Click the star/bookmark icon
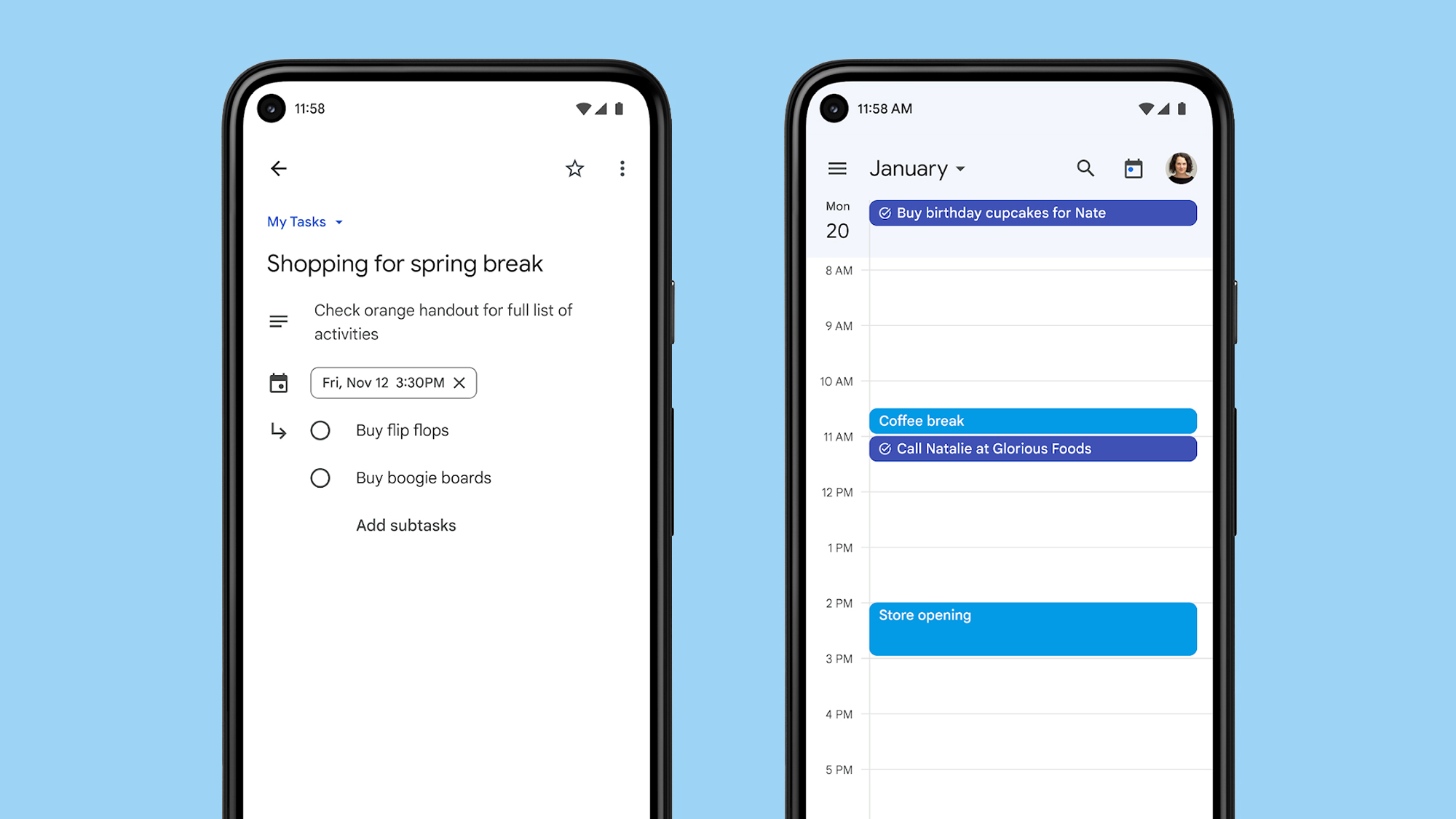Screen dimensions: 1456x819 (x=575, y=168)
